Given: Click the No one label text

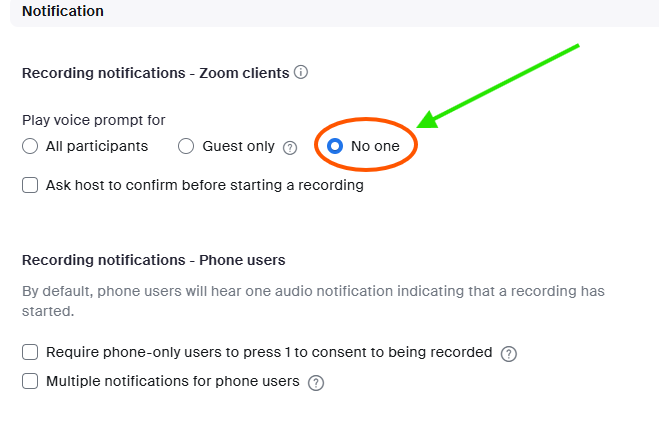Looking at the screenshot, I should coord(375,146).
